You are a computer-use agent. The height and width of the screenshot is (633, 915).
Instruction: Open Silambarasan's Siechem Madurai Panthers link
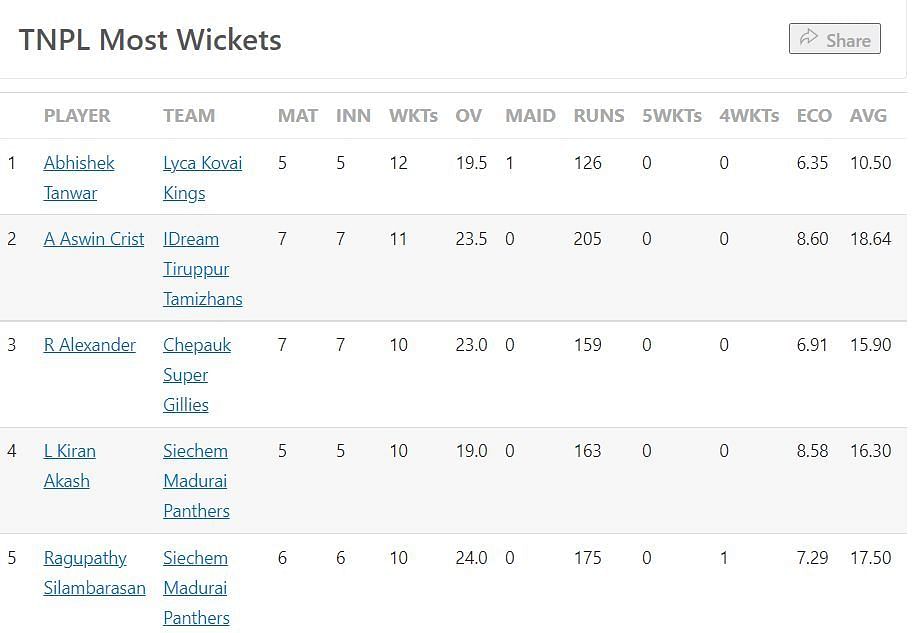click(197, 558)
